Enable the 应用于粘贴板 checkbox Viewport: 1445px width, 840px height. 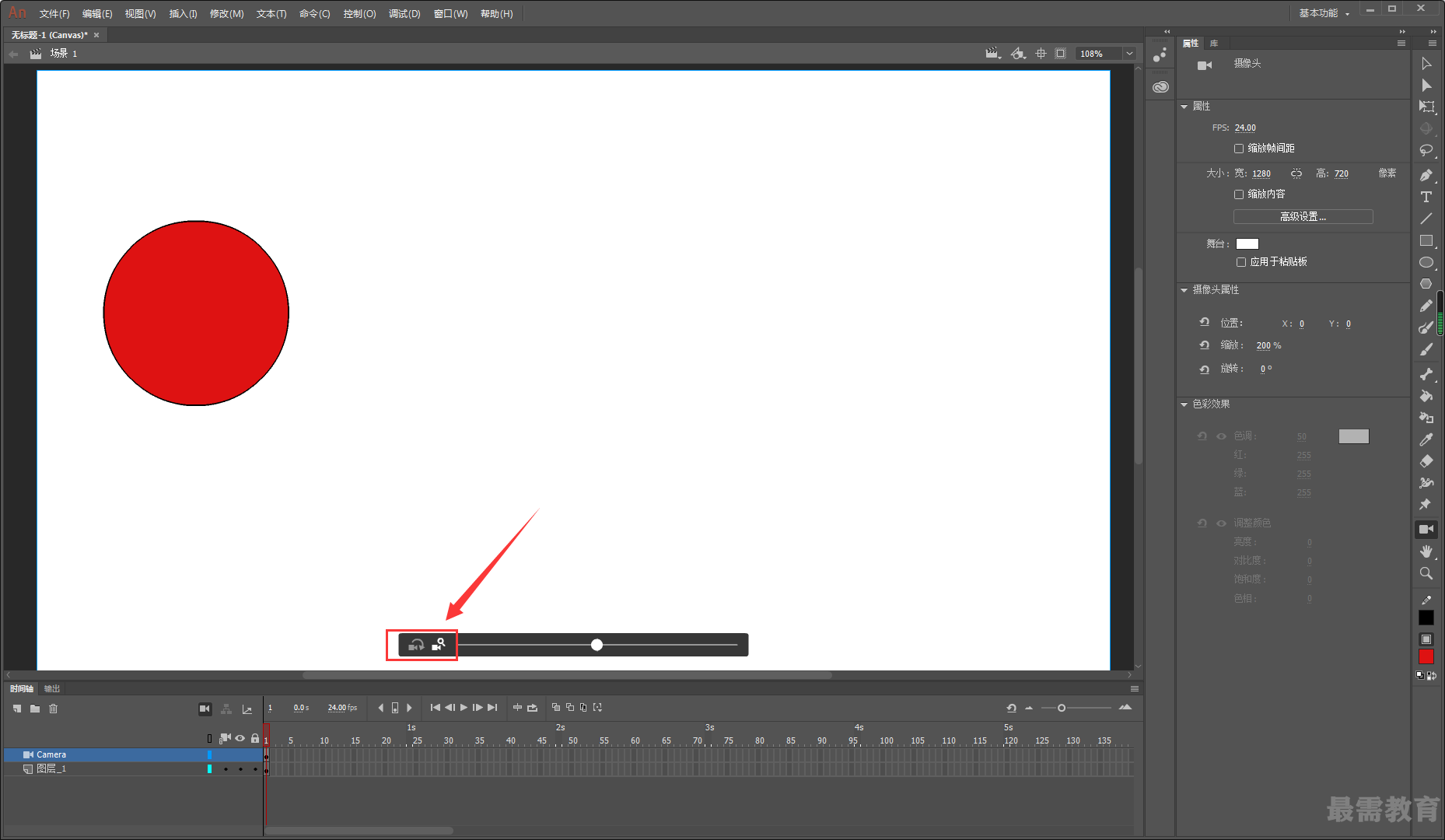coord(1241,262)
